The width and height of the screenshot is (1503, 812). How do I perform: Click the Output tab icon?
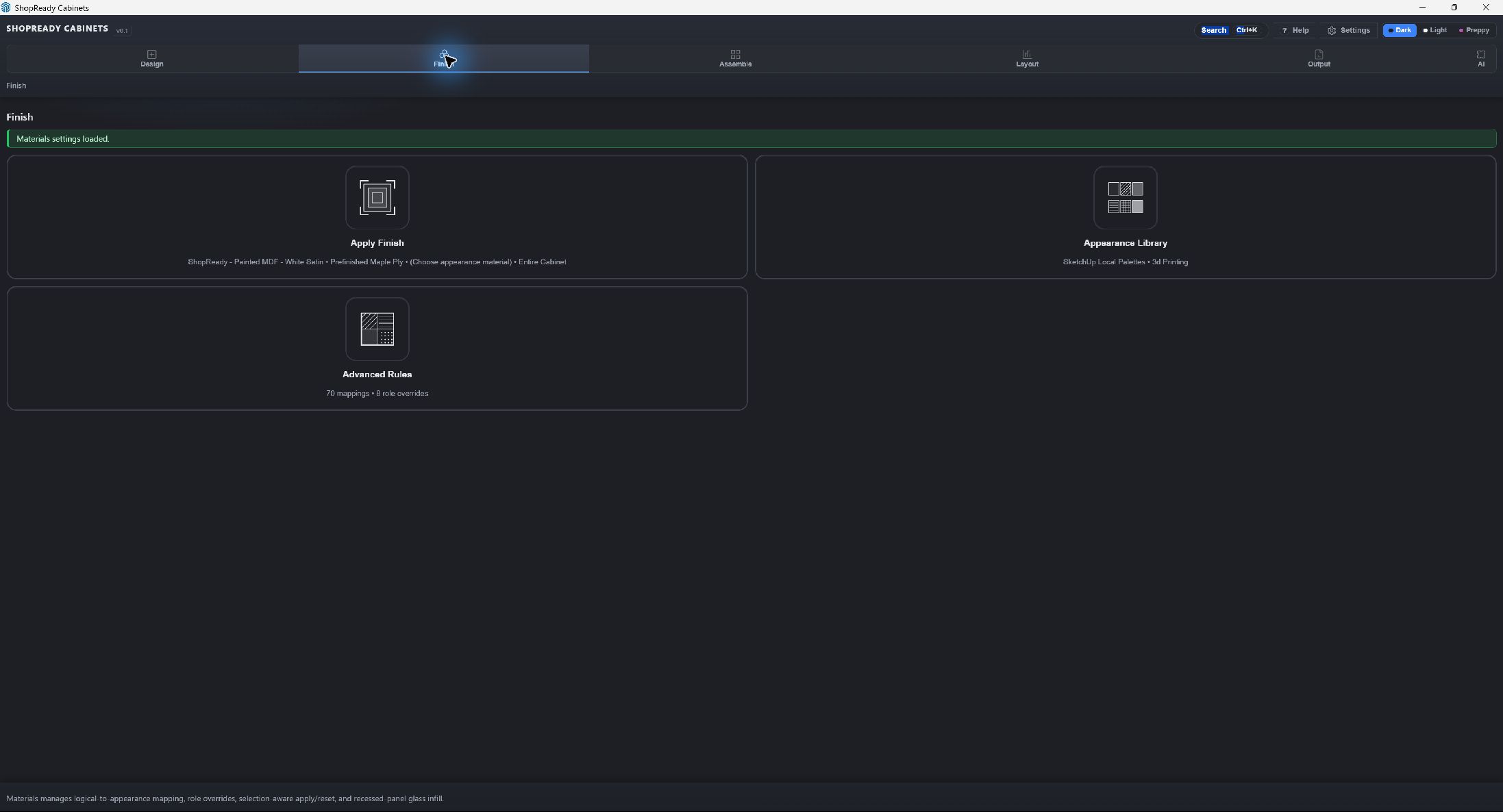pos(1318,54)
